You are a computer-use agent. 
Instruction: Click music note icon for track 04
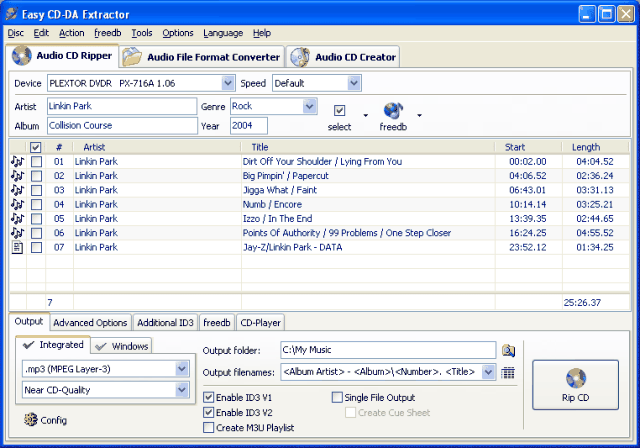pos(18,204)
